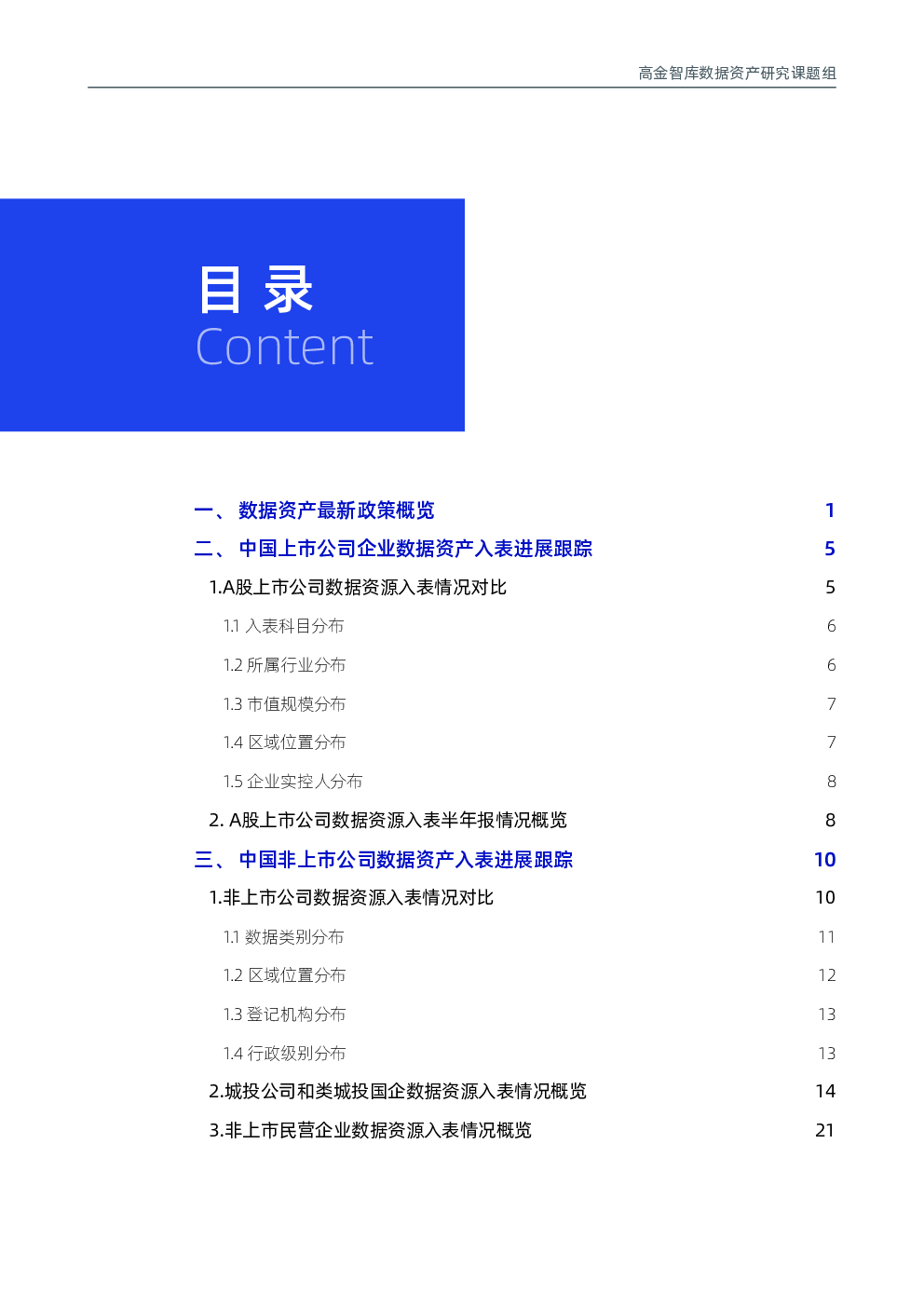Select the 1.3 登记机构分布 entry
The height and width of the screenshot is (1307, 924).
pyautogui.click(x=284, y=1014)
